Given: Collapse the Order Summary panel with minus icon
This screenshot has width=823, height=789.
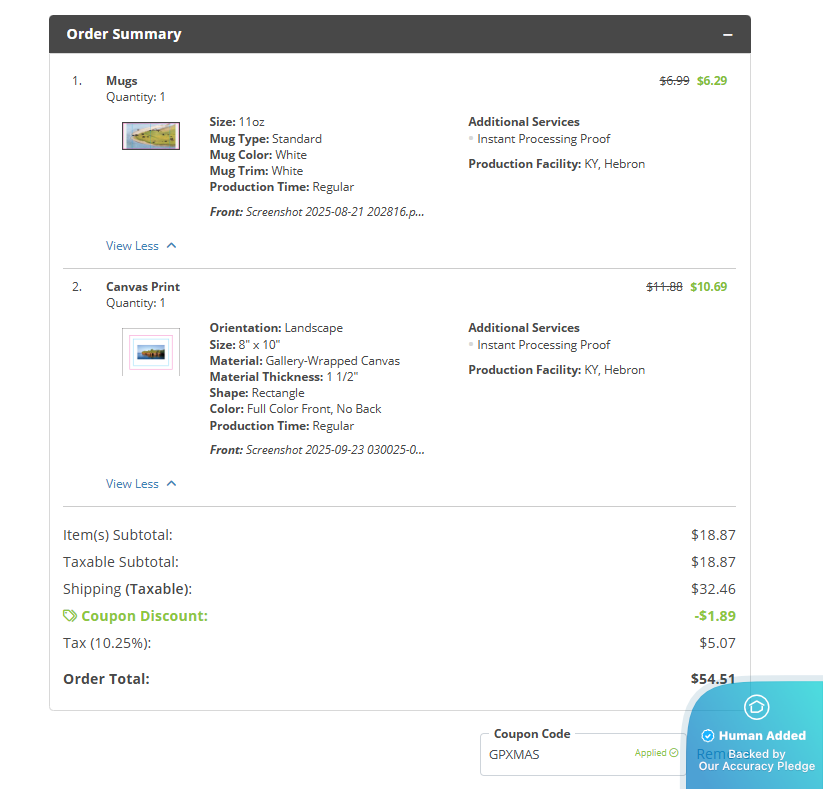Looking at the screenshot, I should [728, 35].
